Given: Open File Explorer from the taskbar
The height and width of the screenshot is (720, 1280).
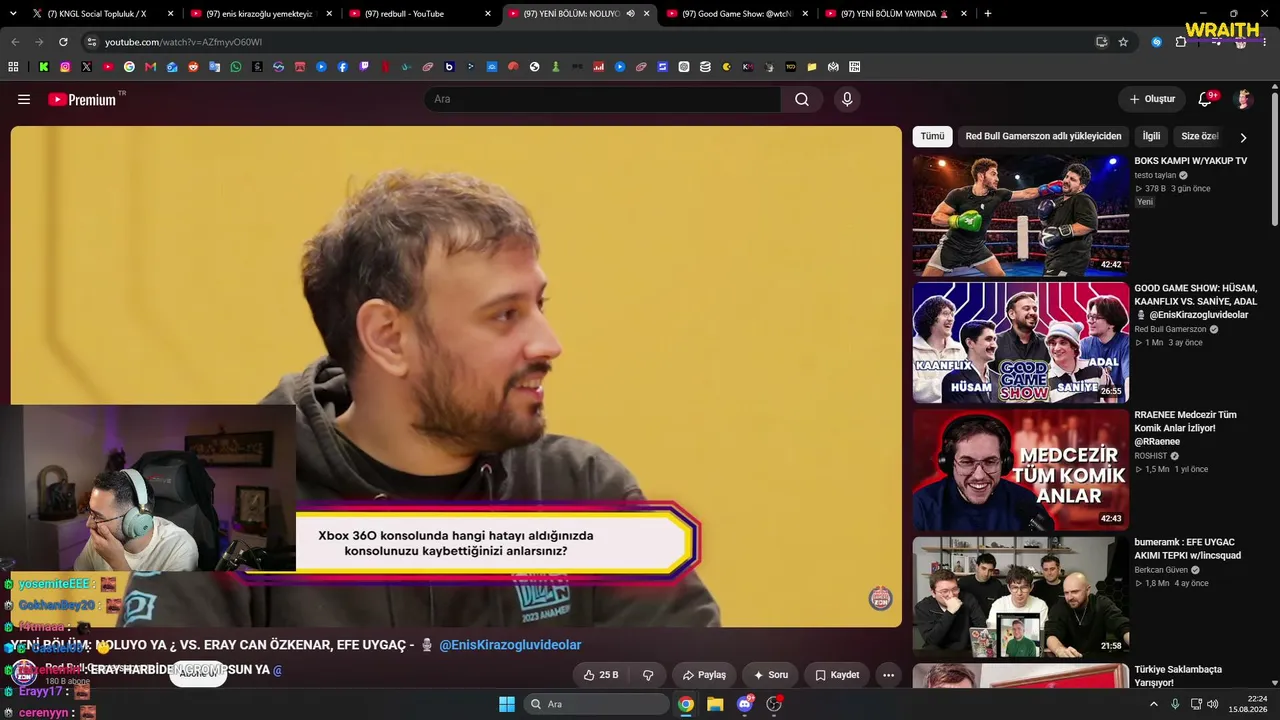Looking at the screenshot, I should click(x=715, y=704).
